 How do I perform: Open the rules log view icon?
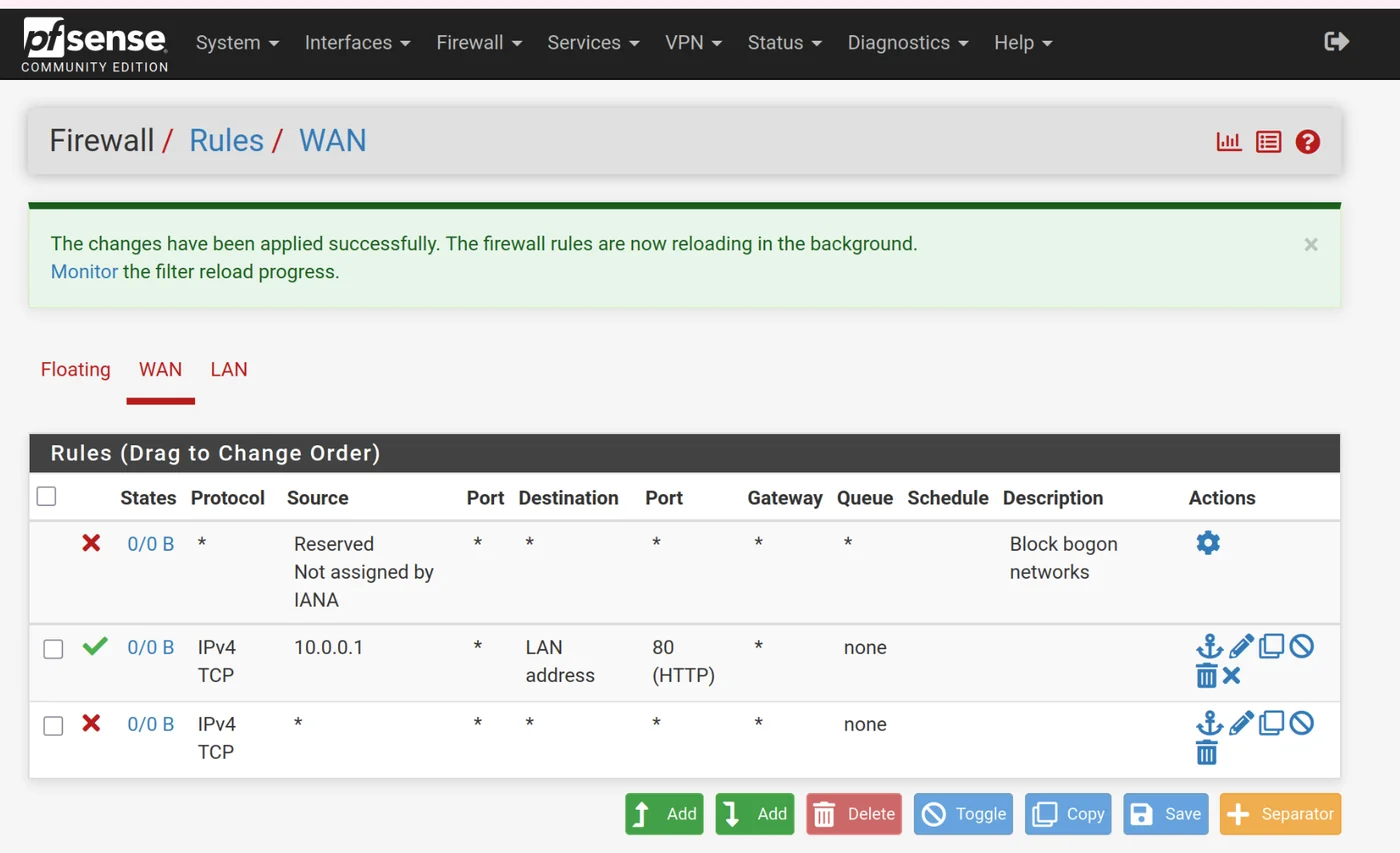point(1268,141)
